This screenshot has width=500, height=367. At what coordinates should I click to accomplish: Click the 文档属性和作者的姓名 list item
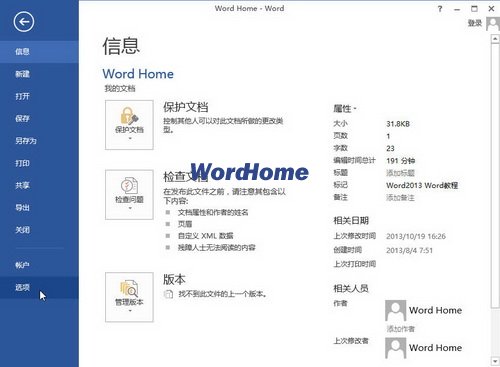[x=213, y=212]
